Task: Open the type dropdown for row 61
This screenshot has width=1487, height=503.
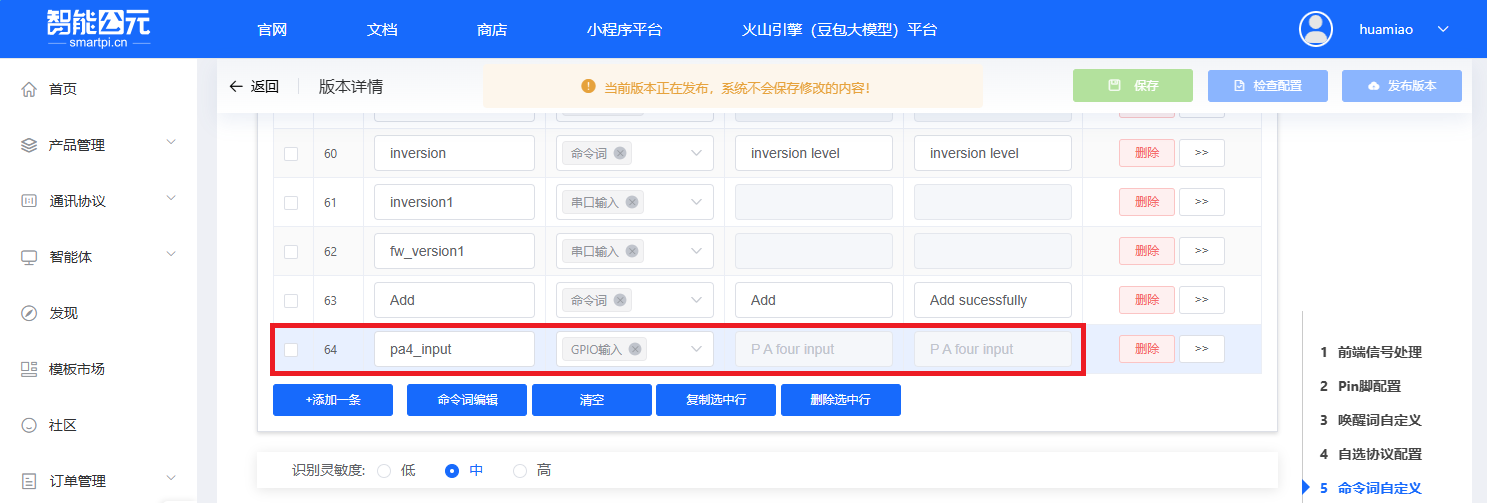Action: [x=696, y=202]
